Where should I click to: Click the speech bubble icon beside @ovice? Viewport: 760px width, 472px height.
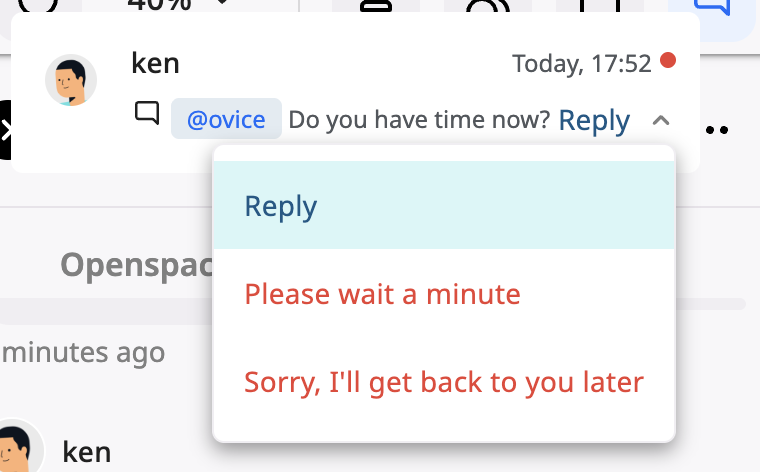[147, 114]
